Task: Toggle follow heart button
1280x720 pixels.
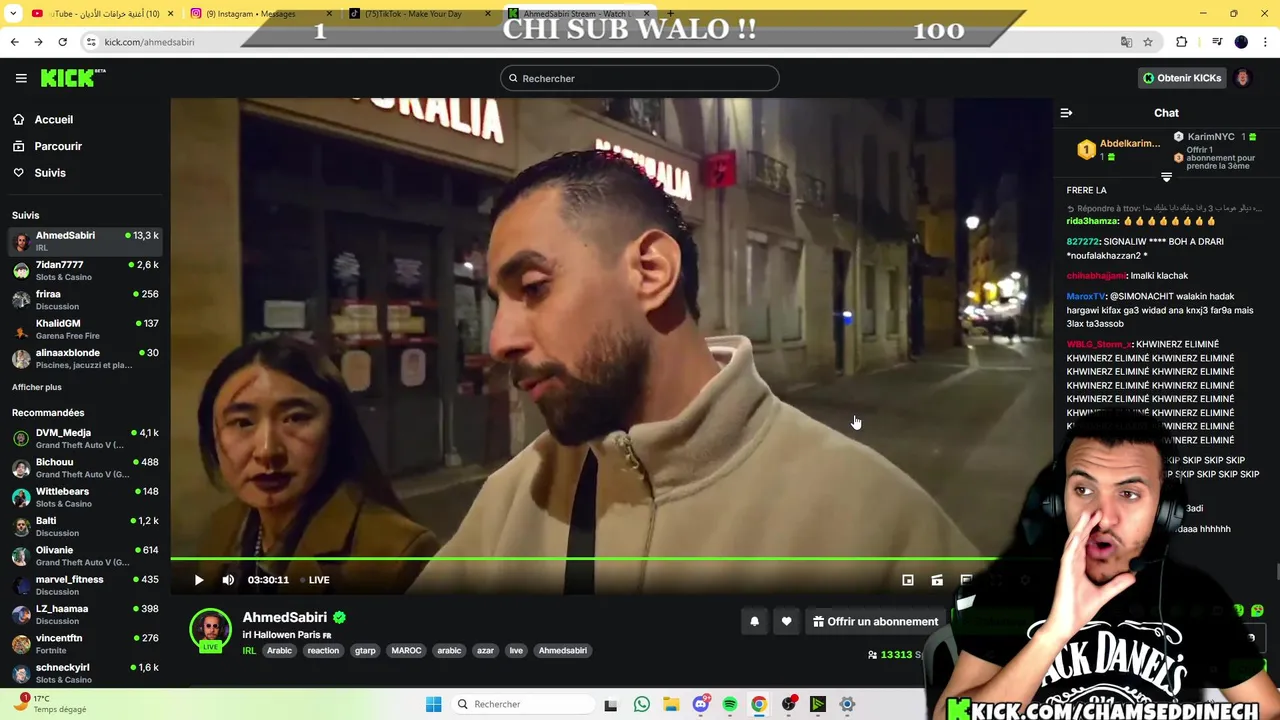Action: coord(786,621)
